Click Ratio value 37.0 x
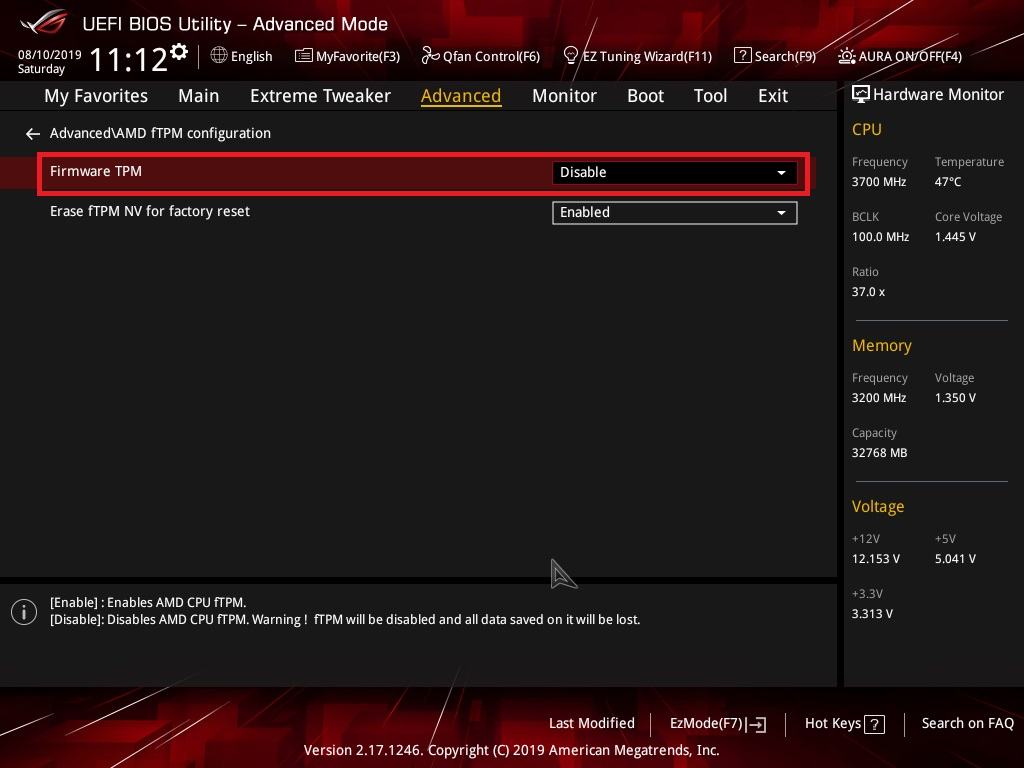The image size is (1024, 768). point(868,292)
